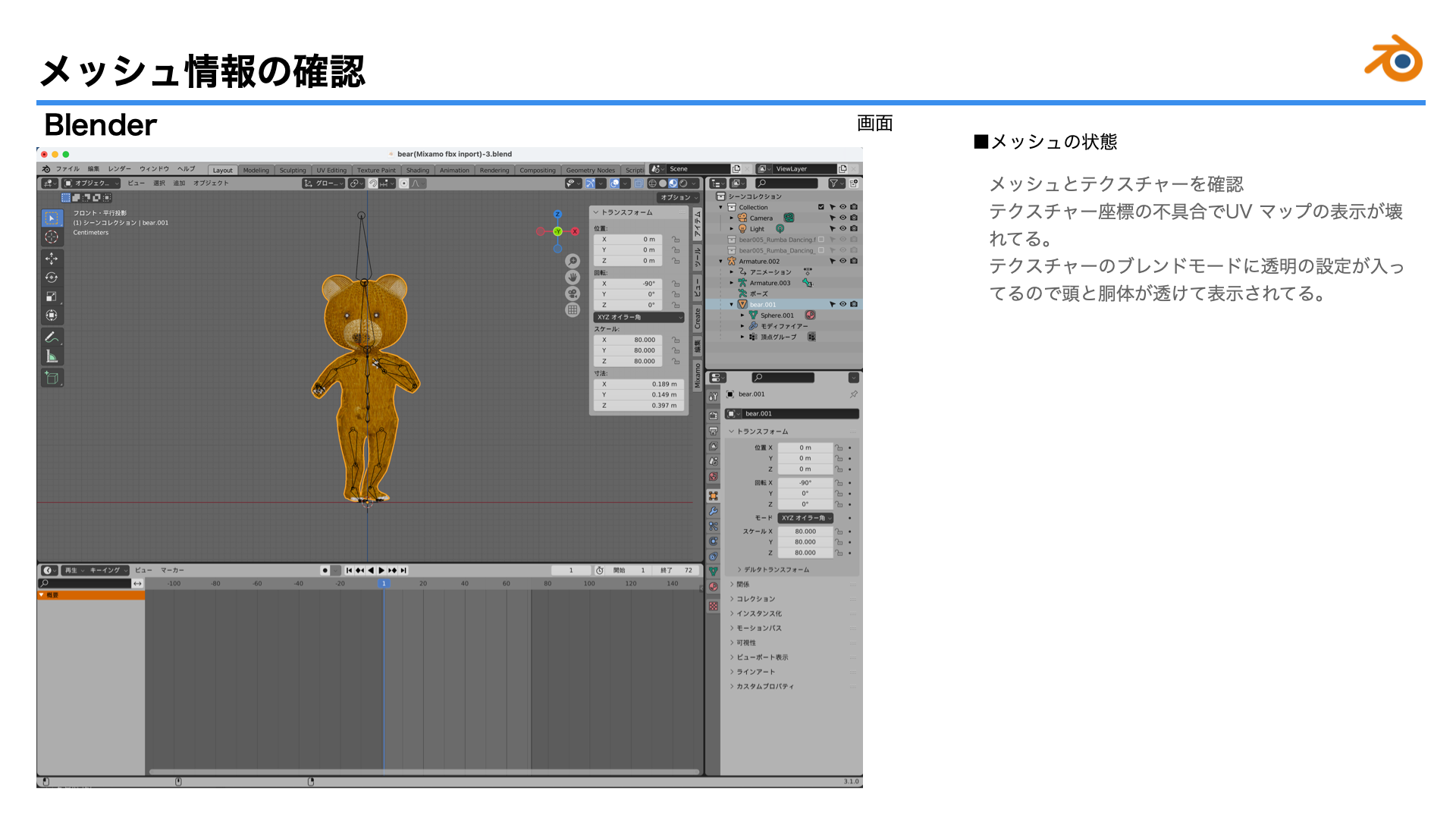Click the camera view gizmo icon
This screenshot has width=1456, height=819.
pyautogui.click(x=573, y=293)
